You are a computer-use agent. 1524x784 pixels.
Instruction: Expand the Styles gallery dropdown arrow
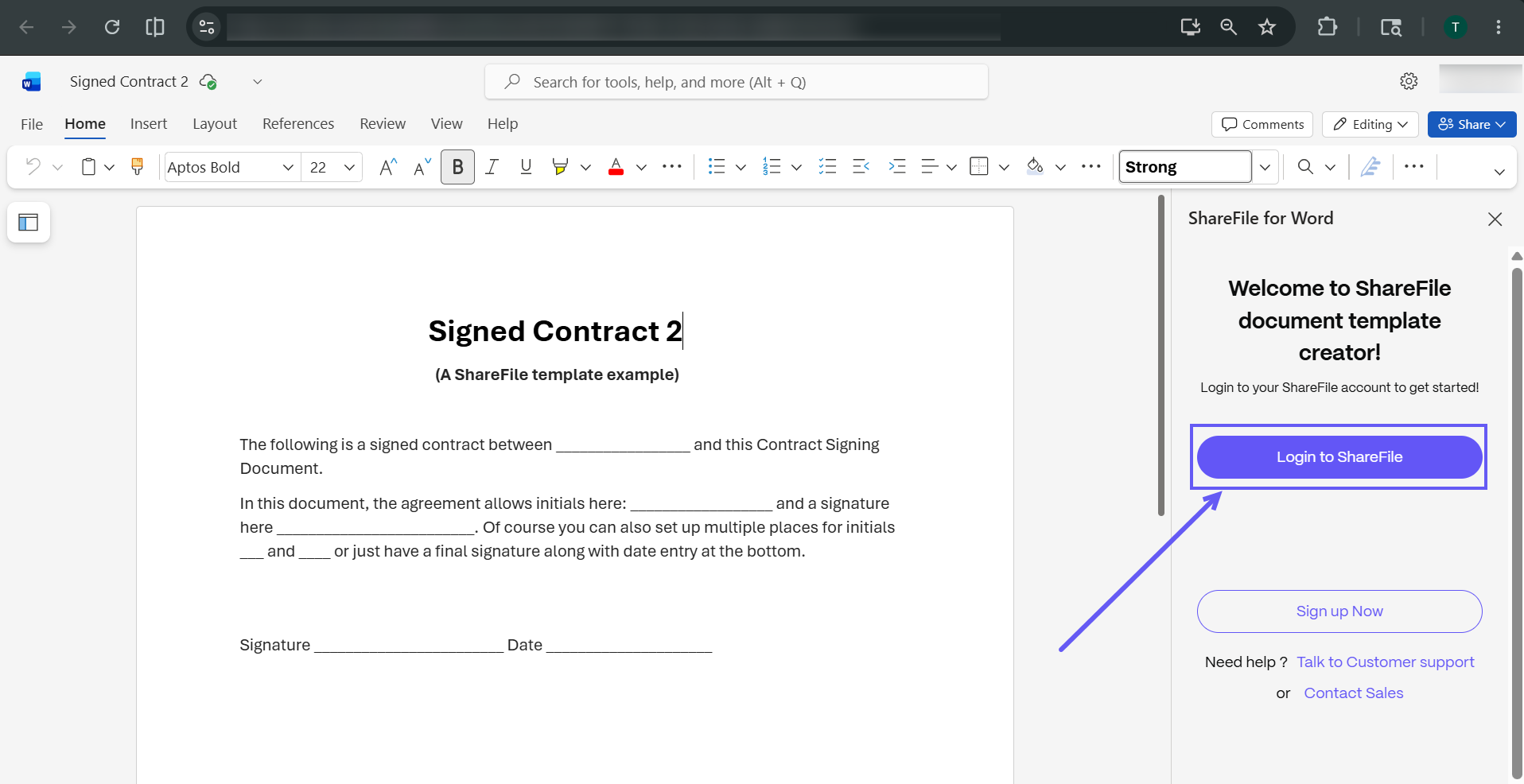[x=1265, y=167]
